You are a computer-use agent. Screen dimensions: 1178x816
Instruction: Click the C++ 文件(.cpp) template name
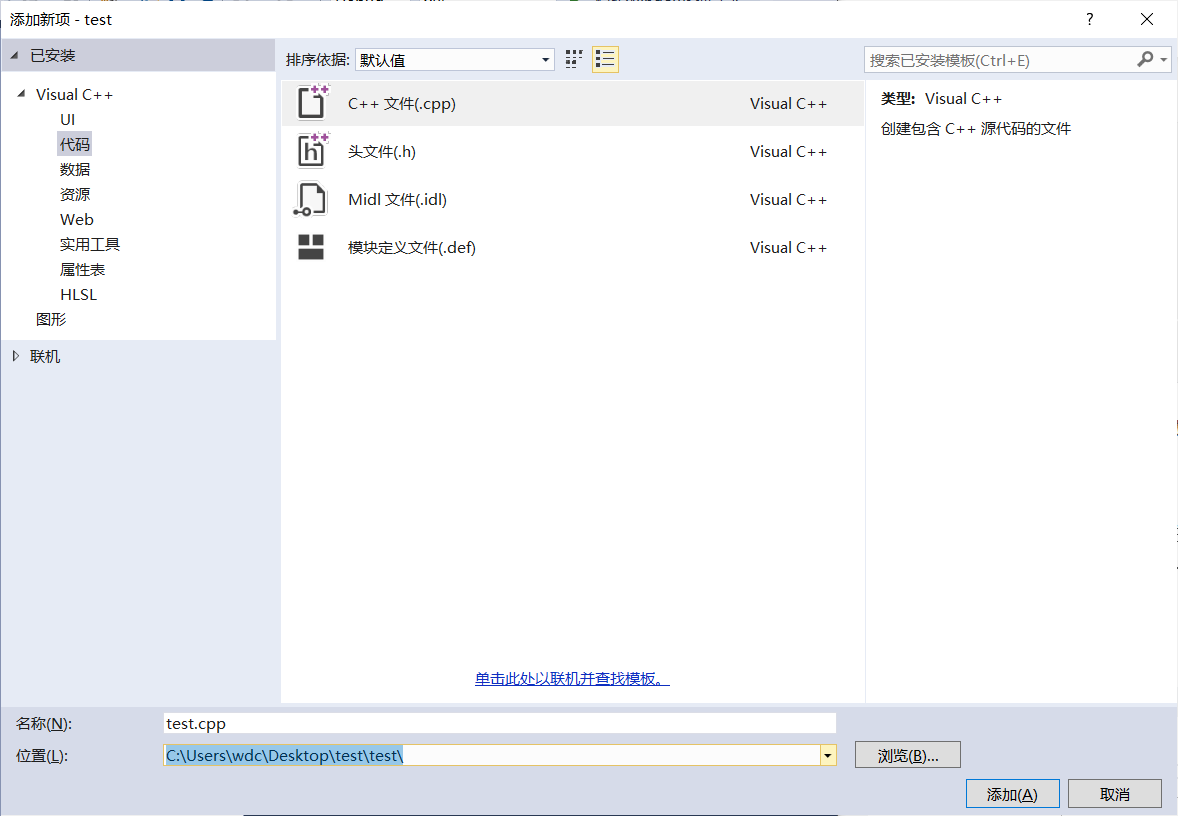(x=402, y=103)
